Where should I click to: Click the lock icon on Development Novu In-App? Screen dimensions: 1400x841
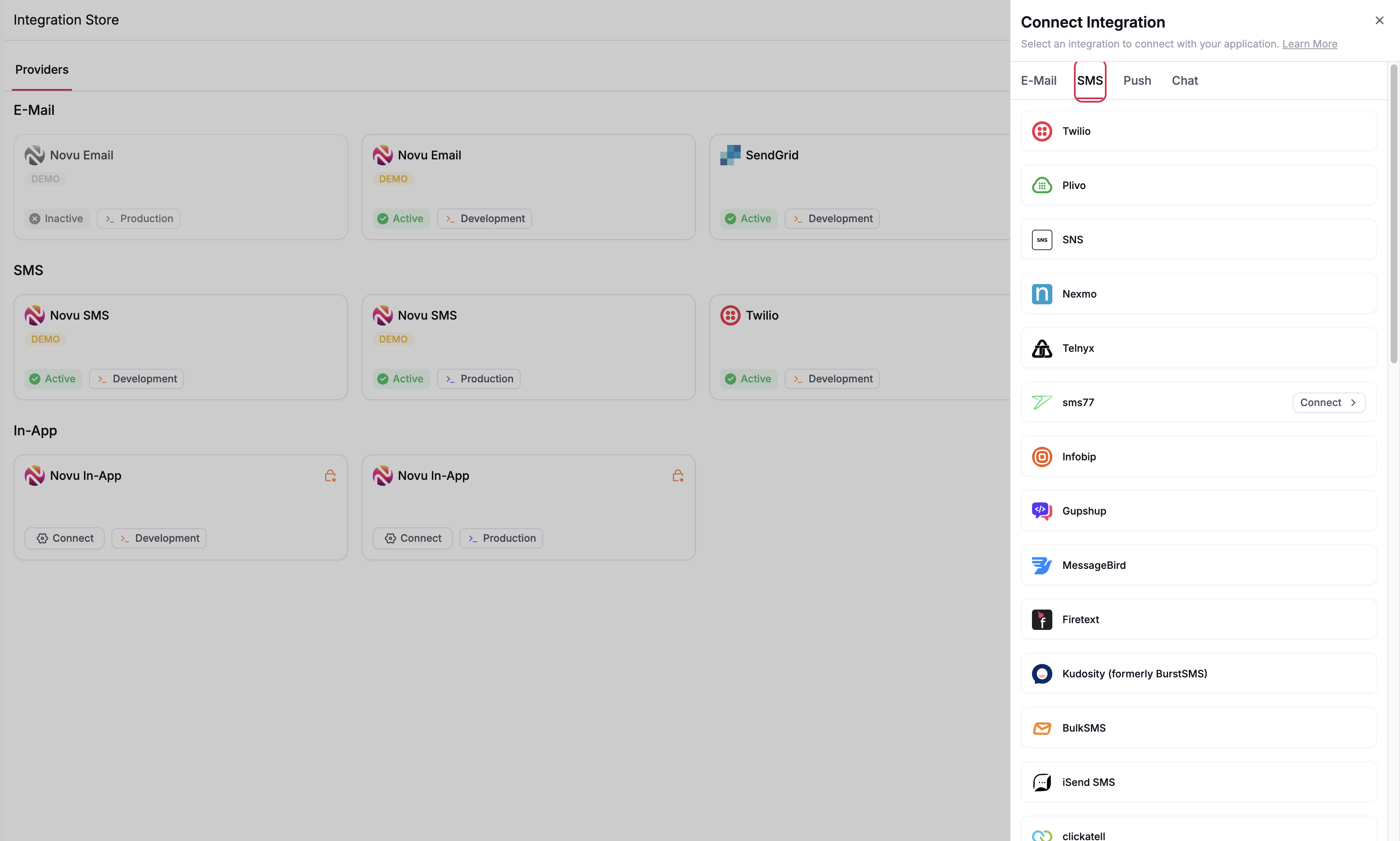[x=330, y=476]
